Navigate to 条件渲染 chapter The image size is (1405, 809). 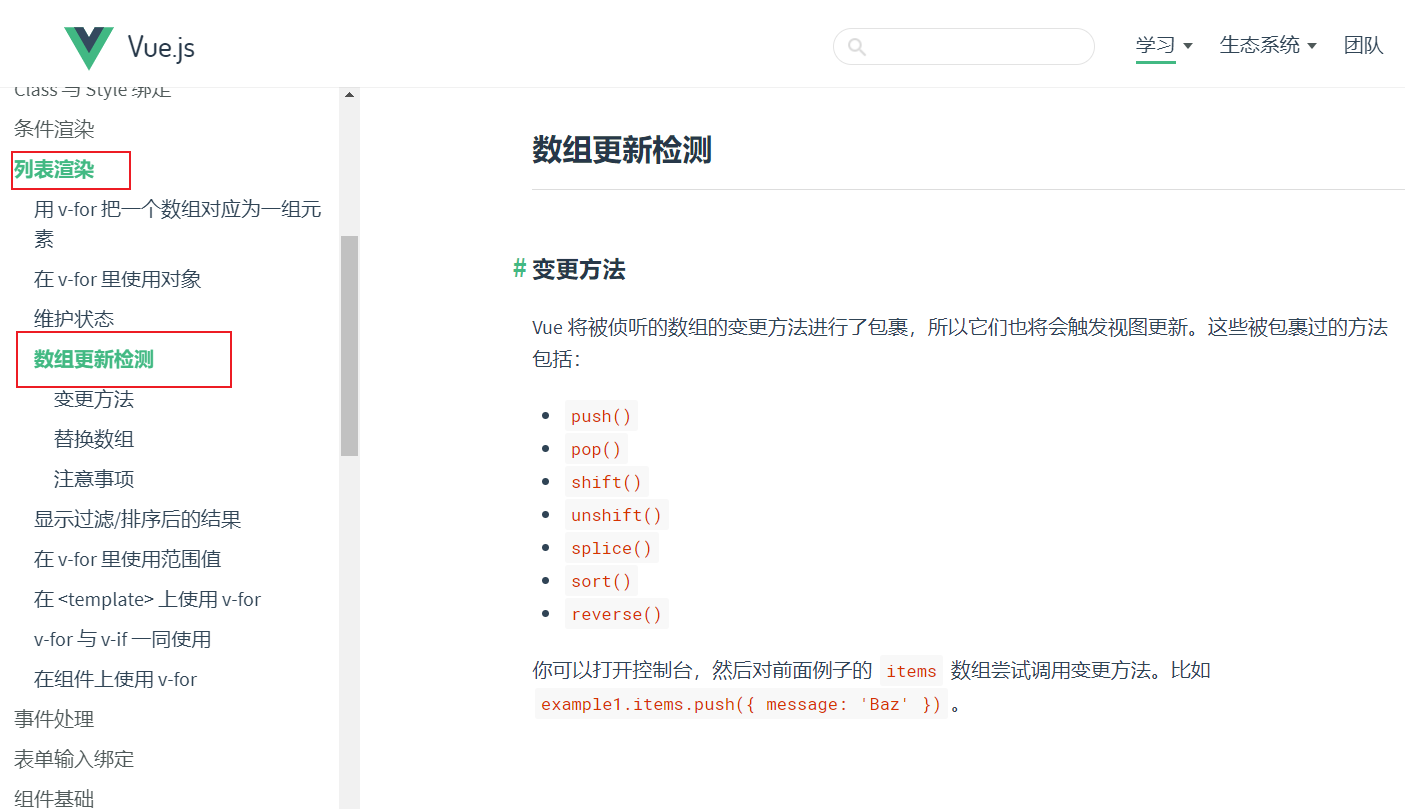coord(54,129)
